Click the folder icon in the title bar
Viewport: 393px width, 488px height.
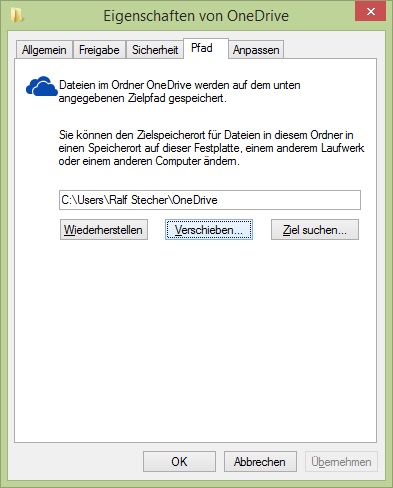coord(16,15)
